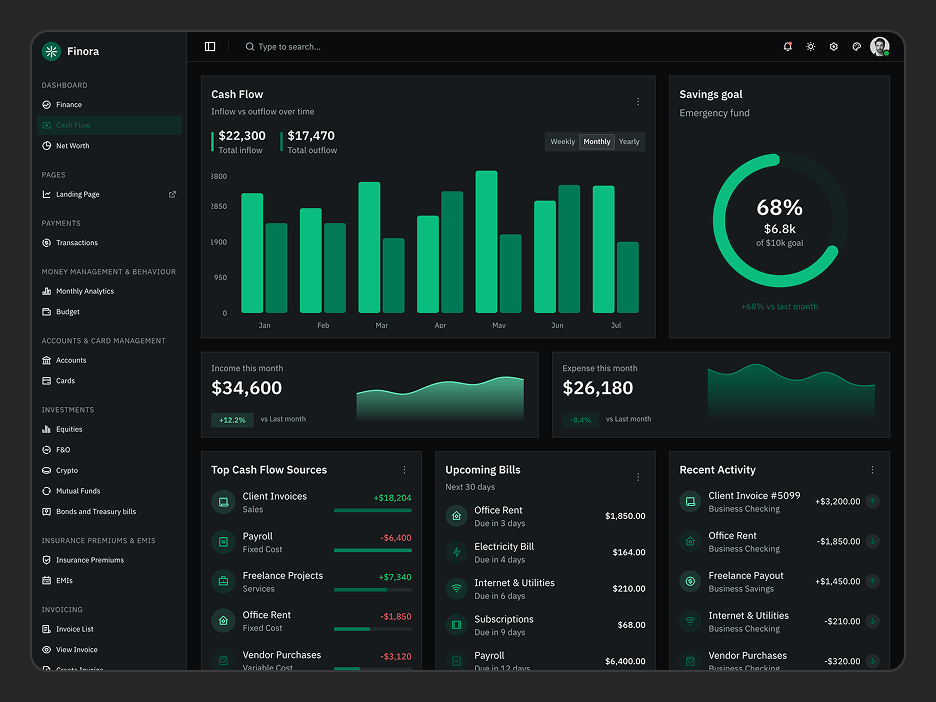This screenshot has height=702, width=936.
Task: Click the Freelance Payout dollar icon
Action: tap(691, 581)
